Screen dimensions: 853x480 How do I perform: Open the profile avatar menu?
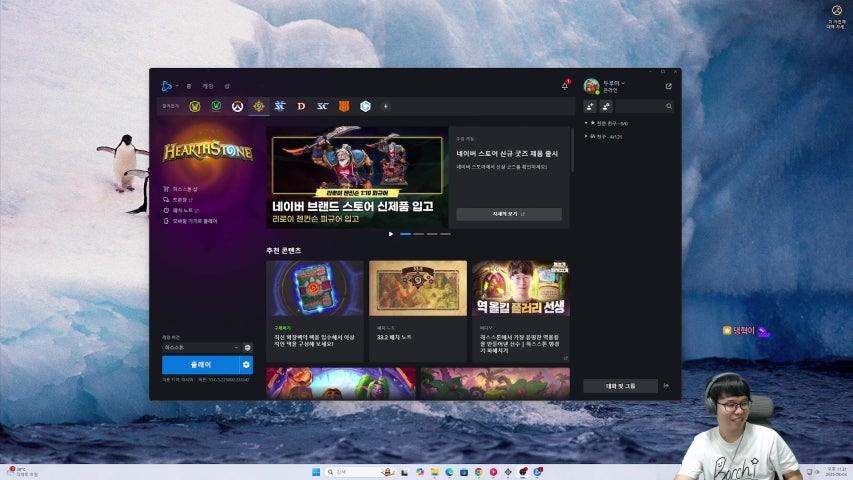pos(591,86)
